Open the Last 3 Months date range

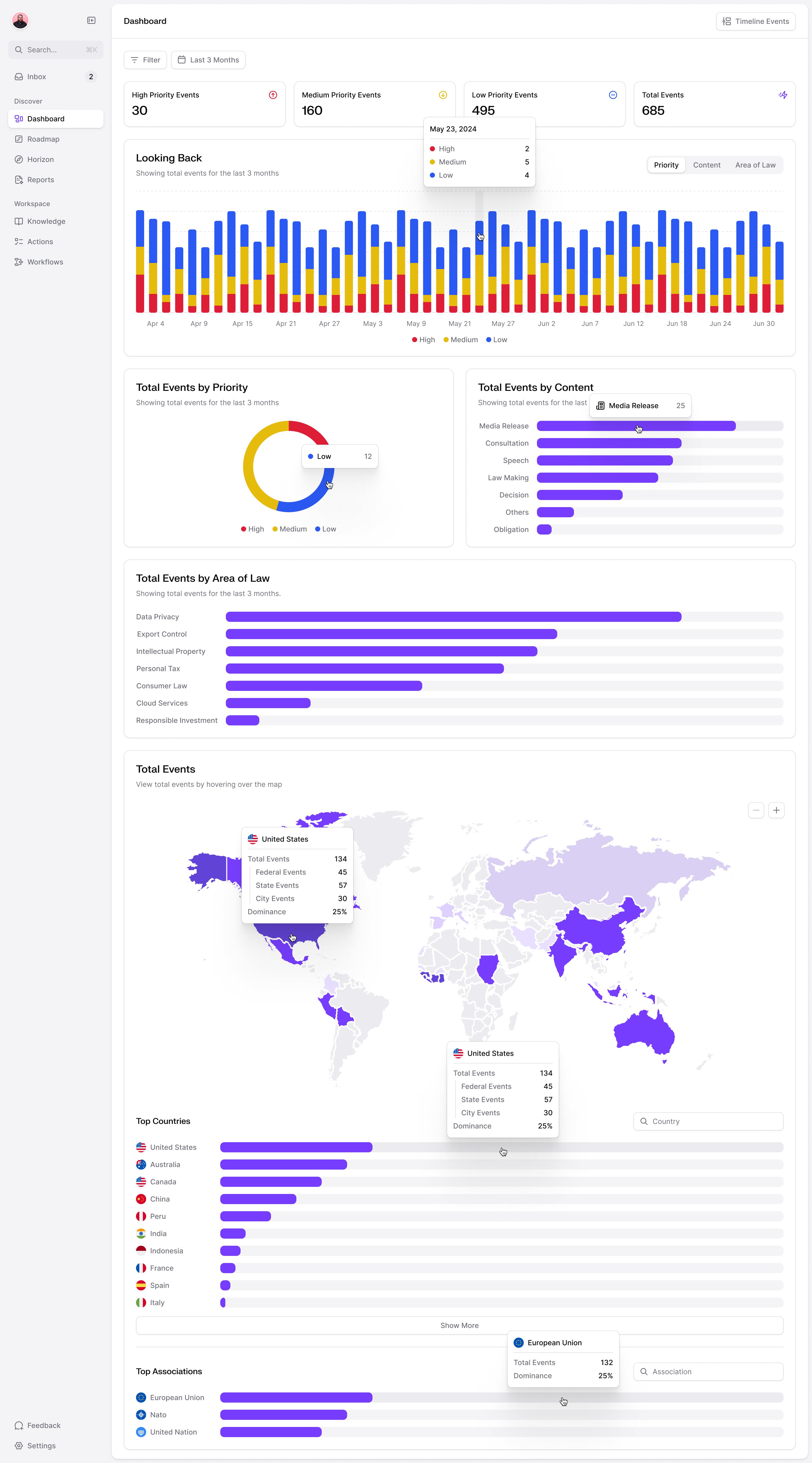[x=208, y=60]
